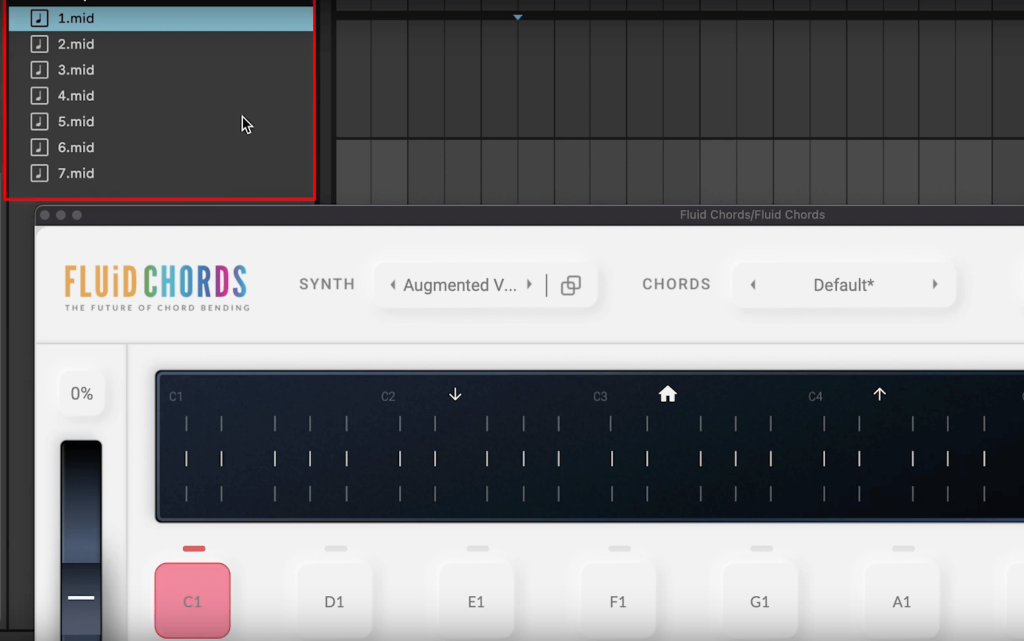Trigger the F1 chord pad
Image resolution: width=1024 pixels, height=641 pixels.
[618, 601]
